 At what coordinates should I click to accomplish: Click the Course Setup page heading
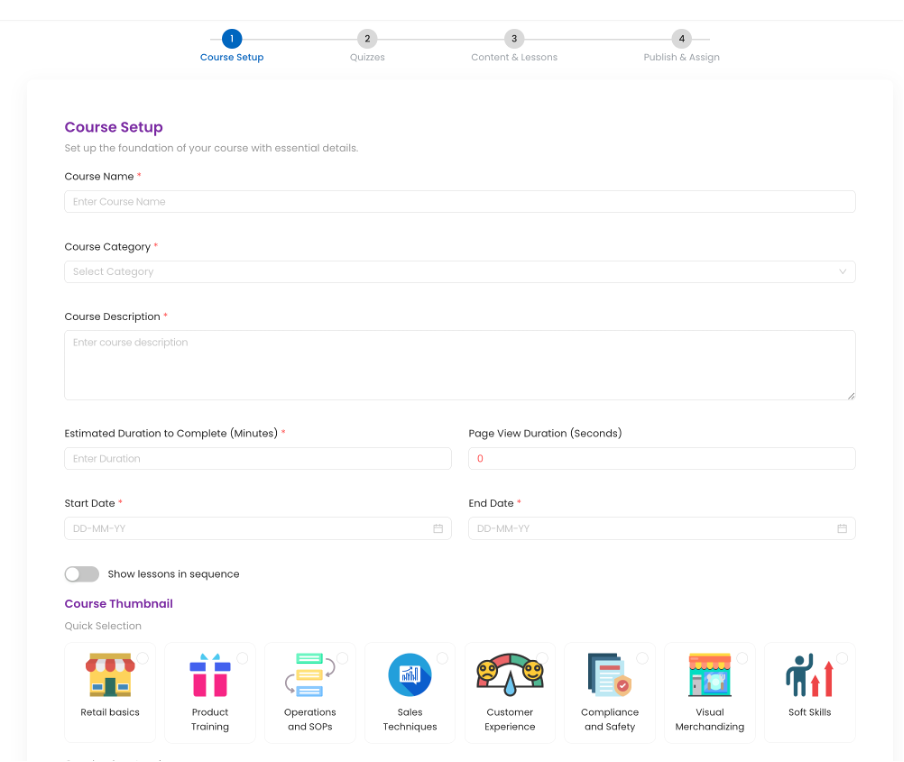[114, 127]
